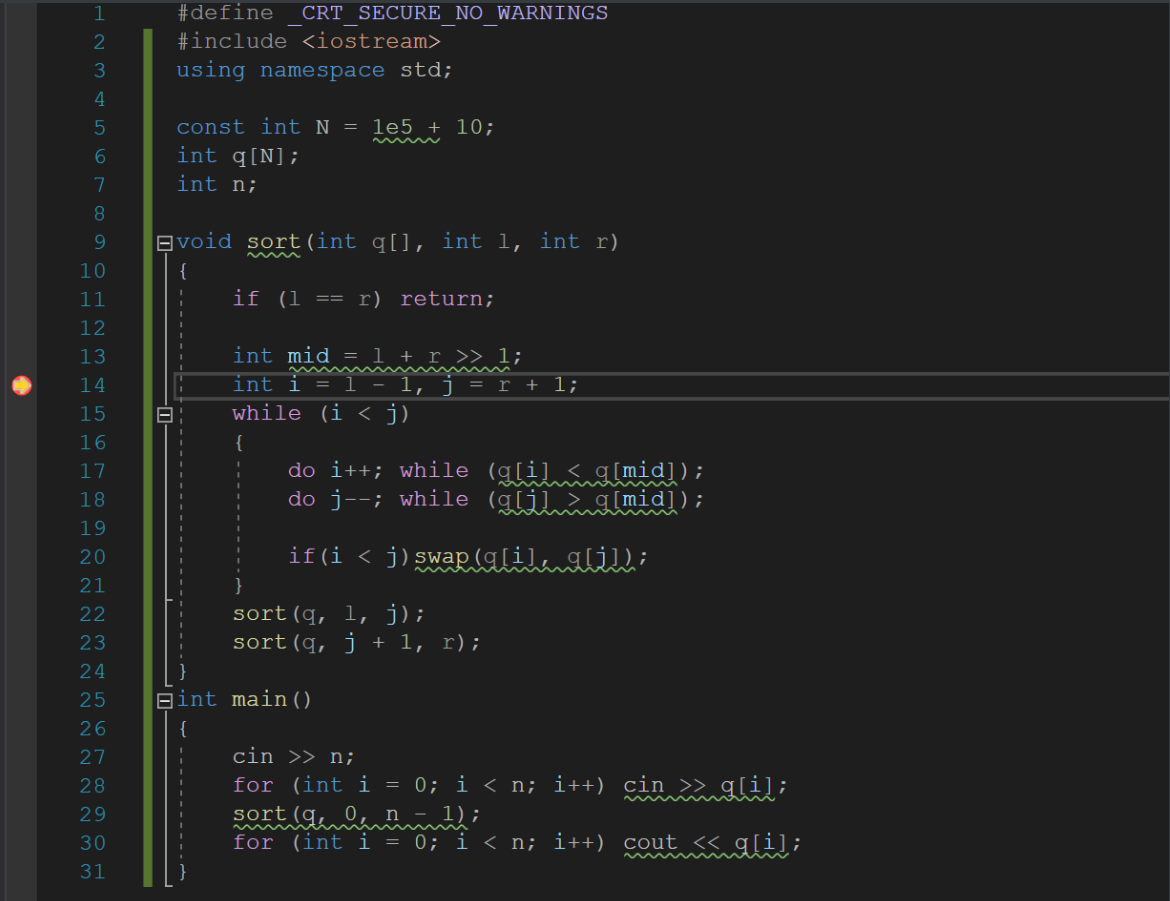Click the mid variable declaration on line 13

pyautogui.click(x=308, y=356)
